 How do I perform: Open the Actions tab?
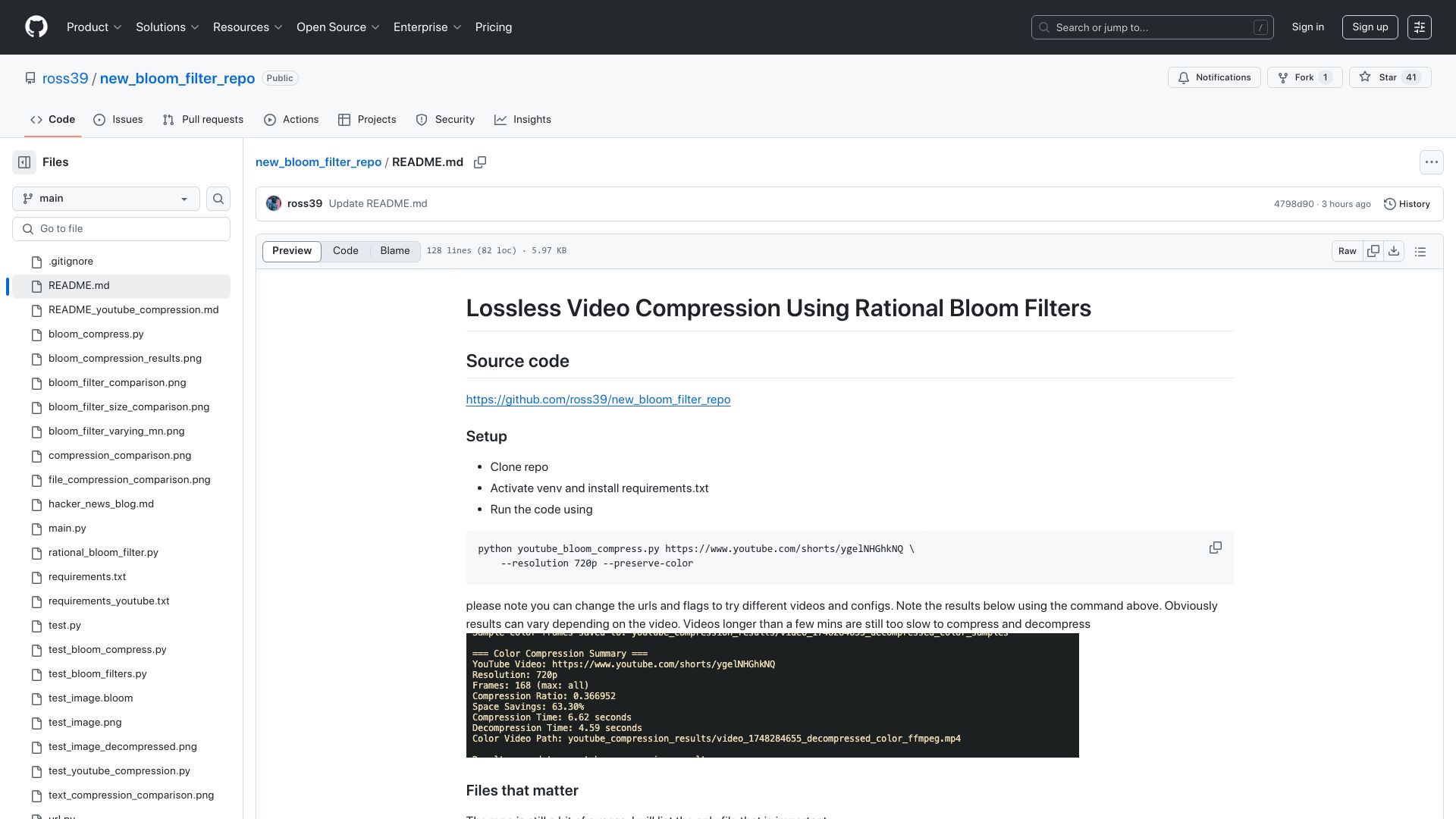click(291, 120)
